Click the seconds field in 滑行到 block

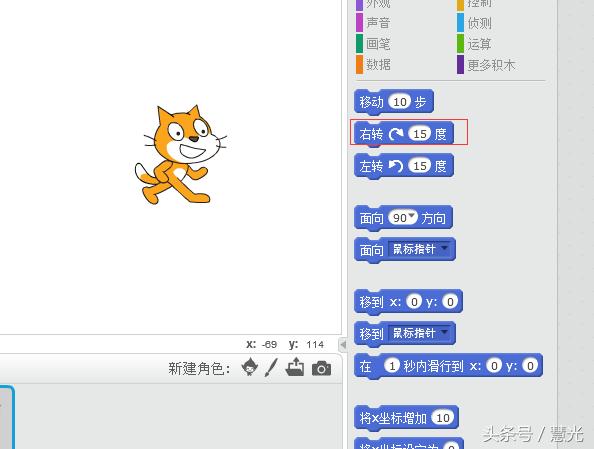tap(392, 366)
